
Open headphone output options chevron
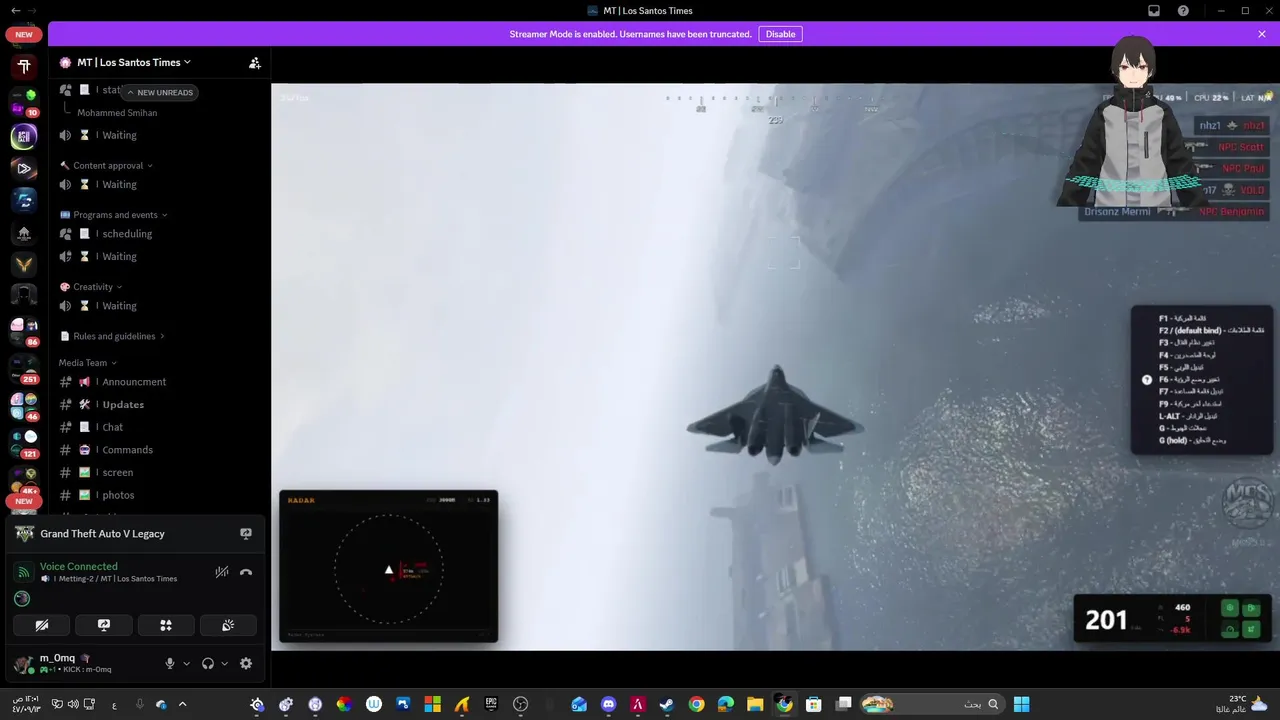point(224,663)
